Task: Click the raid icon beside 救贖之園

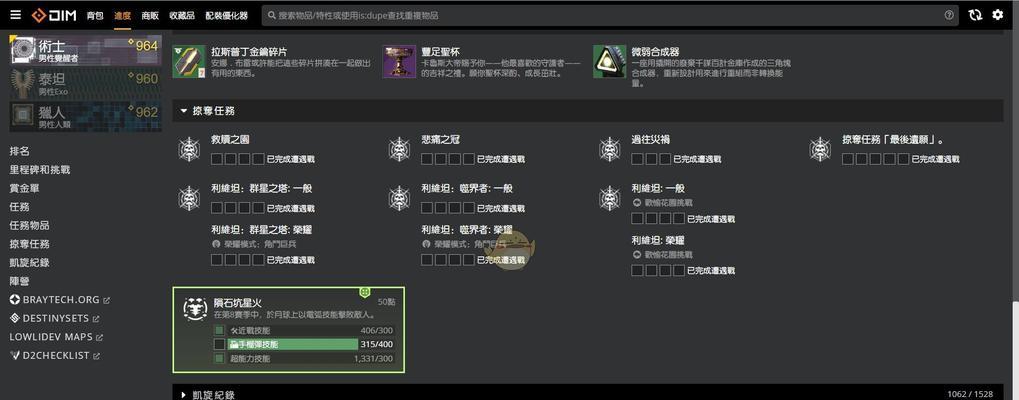Action: pyautogui.click(x=189, y=149)
